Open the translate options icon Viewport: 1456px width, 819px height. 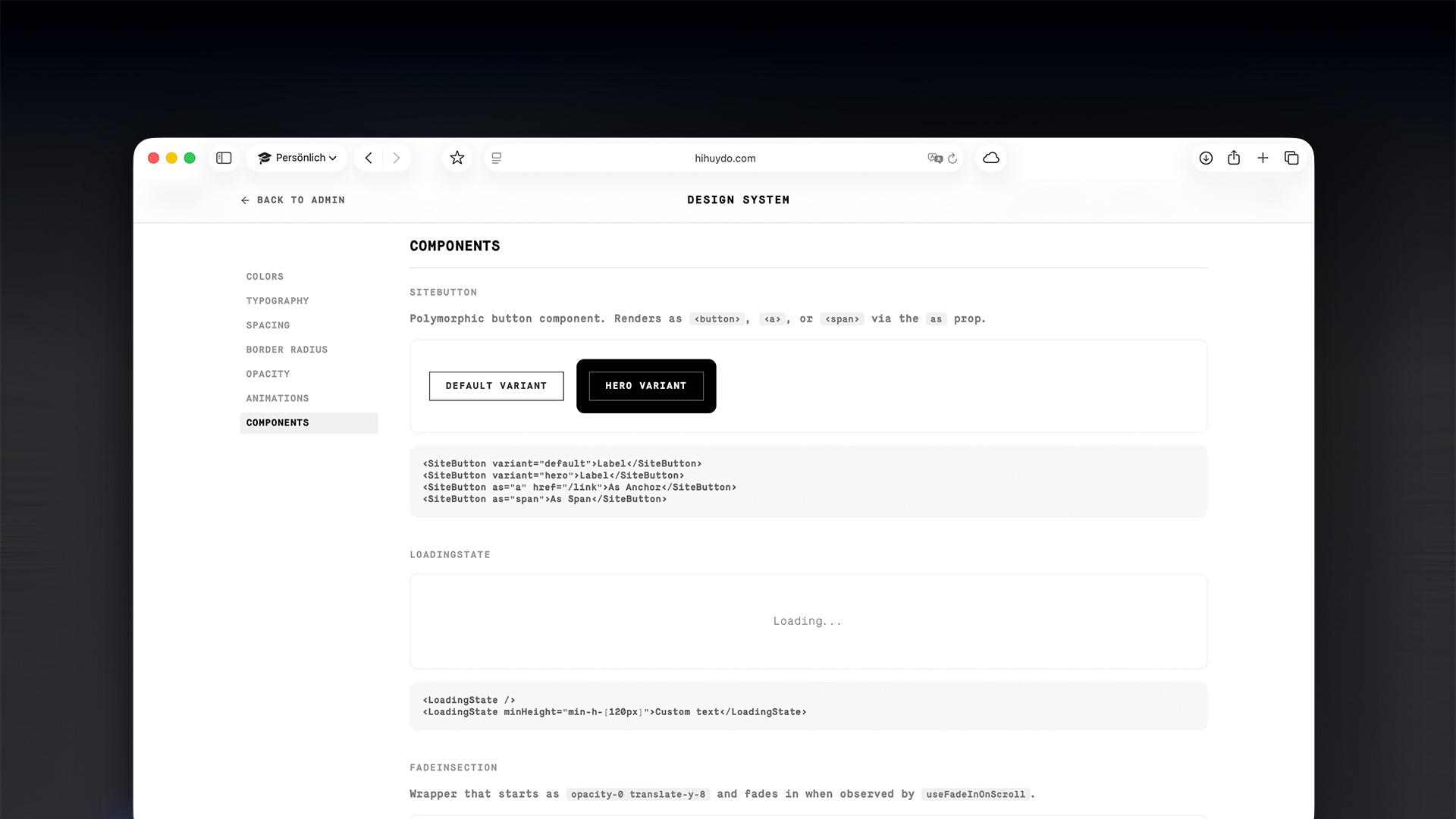pyautogui.click(x=935, y=158)
